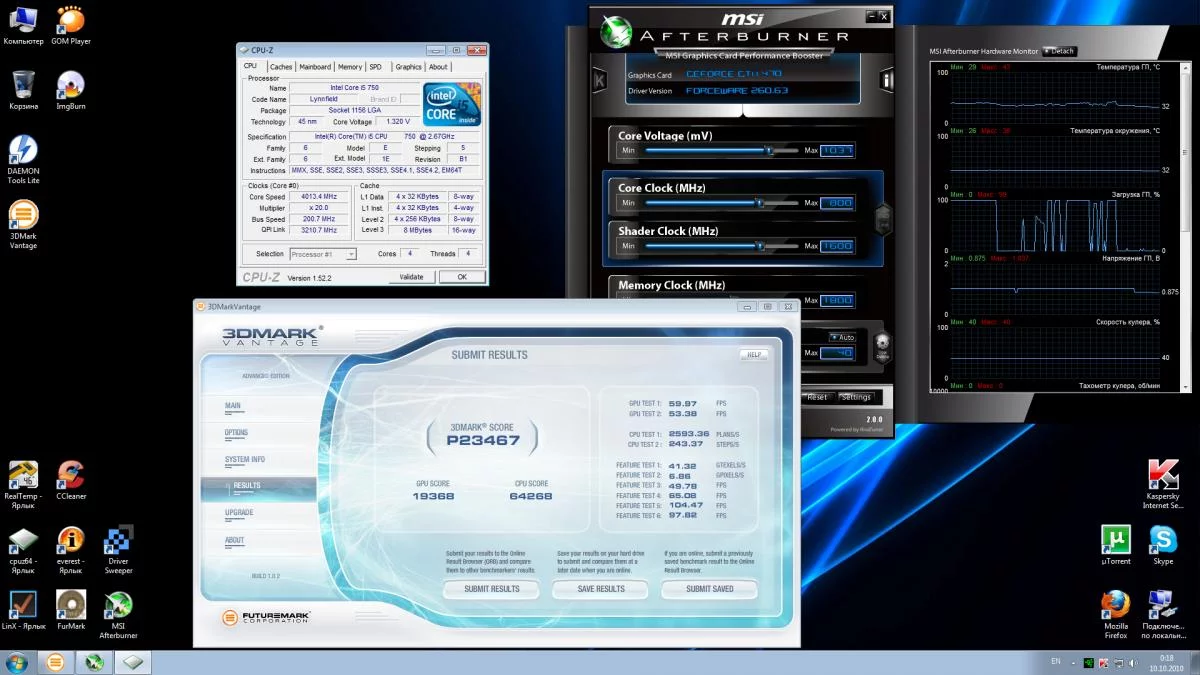Select Kaspersky Internet Security desktop icon

click(1163, 486)
